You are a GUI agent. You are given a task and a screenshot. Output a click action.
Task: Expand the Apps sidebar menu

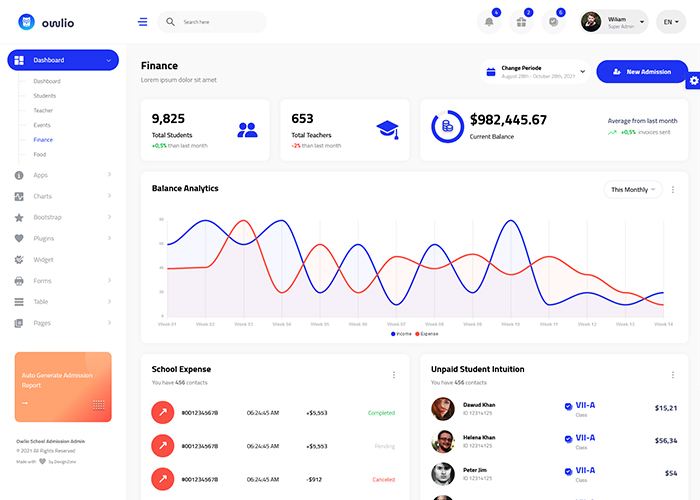(63, 175)
